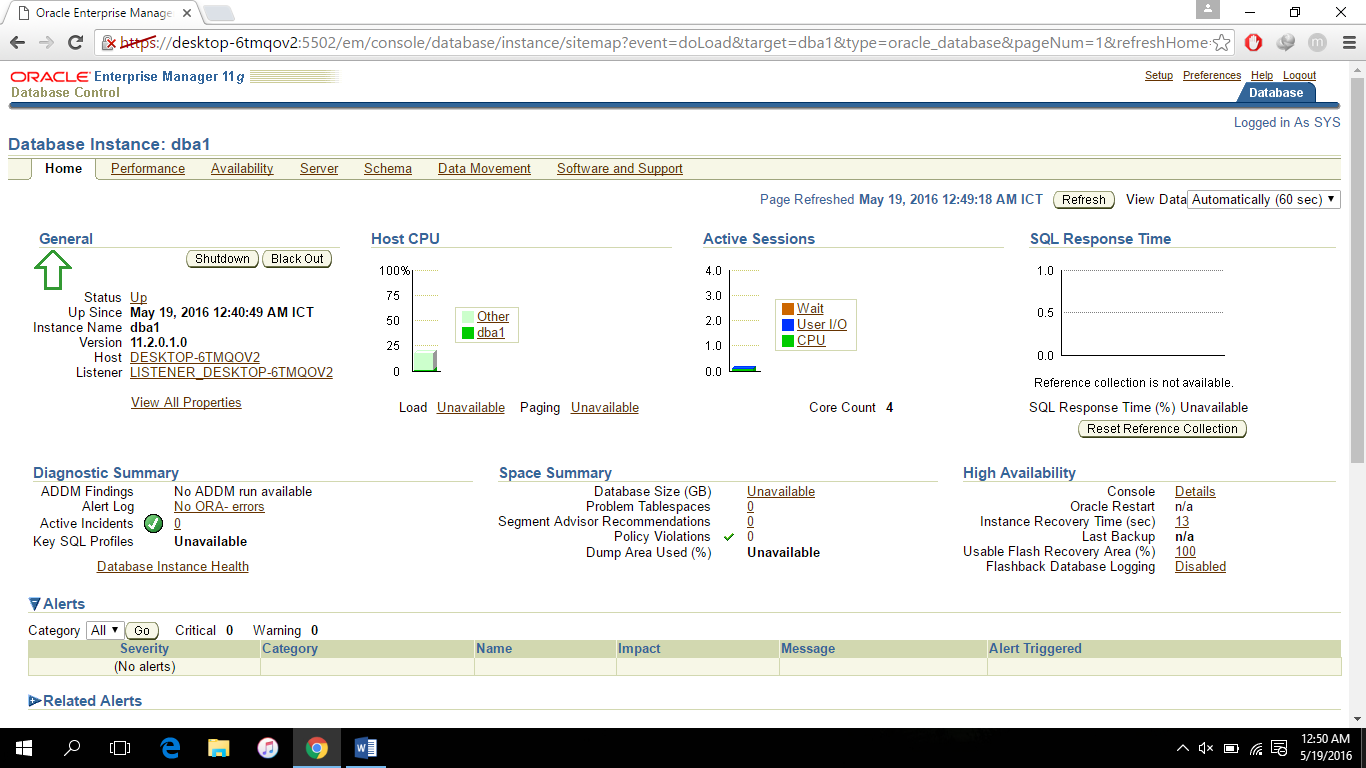The height and width of the screenshot is (768, 1366).
Task: Click the green dba1 legend swatch
Action: tap(467, 333)
